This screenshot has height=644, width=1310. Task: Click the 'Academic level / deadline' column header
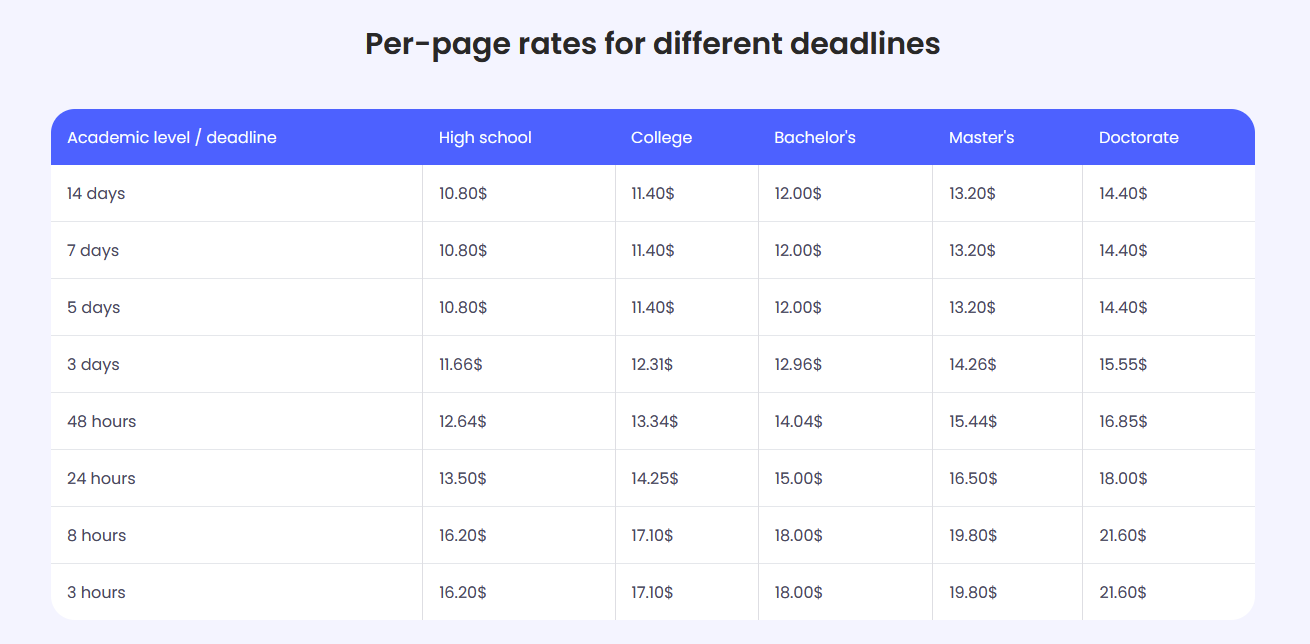[171, 137]
